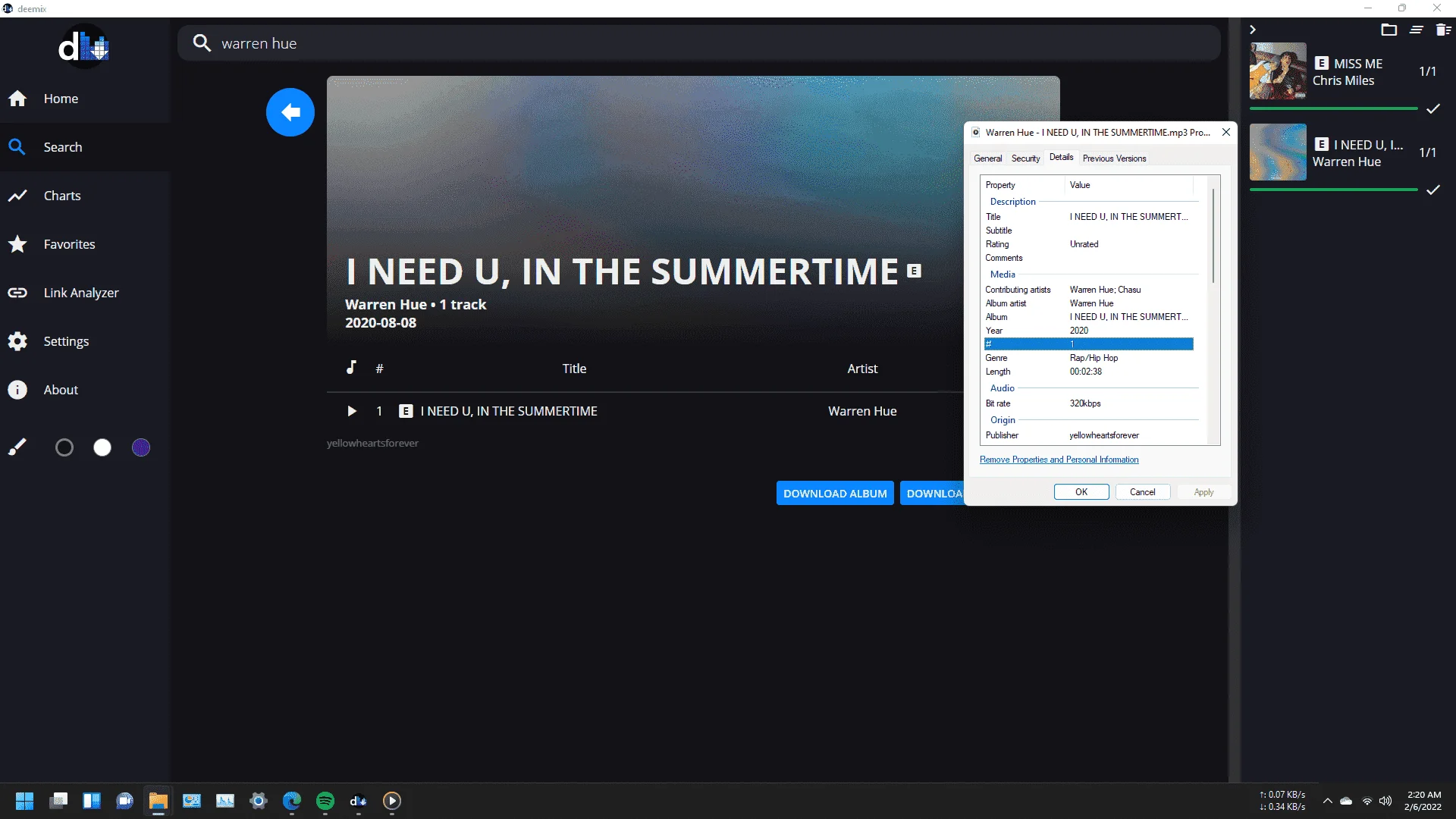The height and width of the screenshot is (819, 1456).
Task: Open the download folder icon
Action: 1389,30
